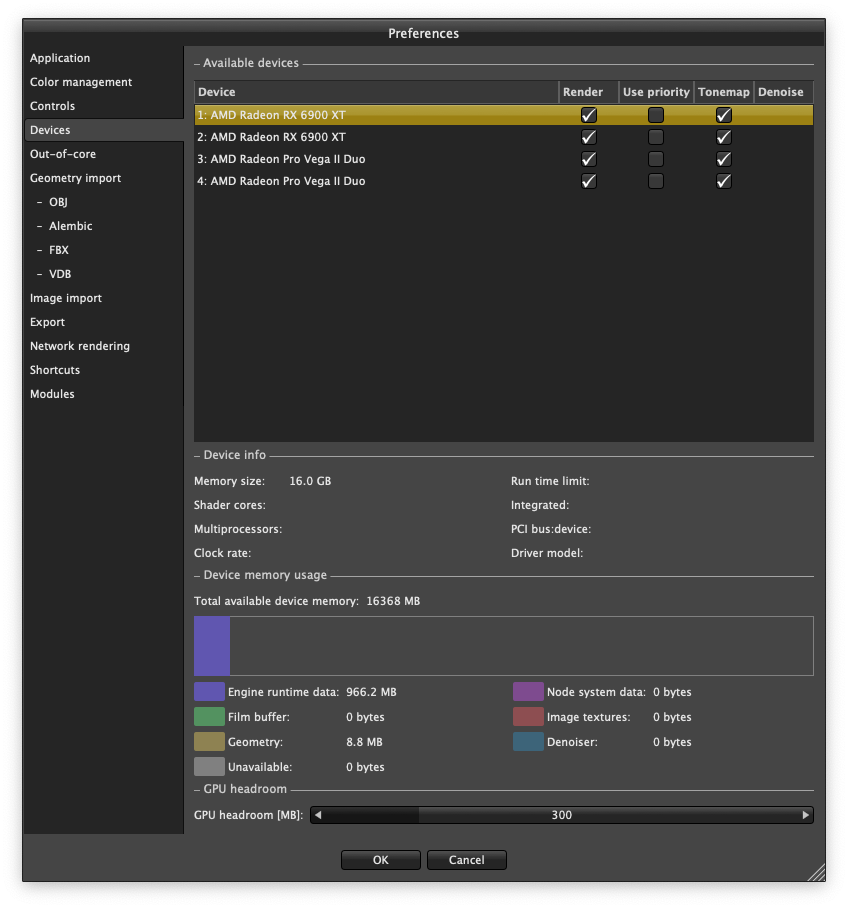
Task: Toggle Tonemap for device 1 RX 6900 XT
Action: coord(723,115)
